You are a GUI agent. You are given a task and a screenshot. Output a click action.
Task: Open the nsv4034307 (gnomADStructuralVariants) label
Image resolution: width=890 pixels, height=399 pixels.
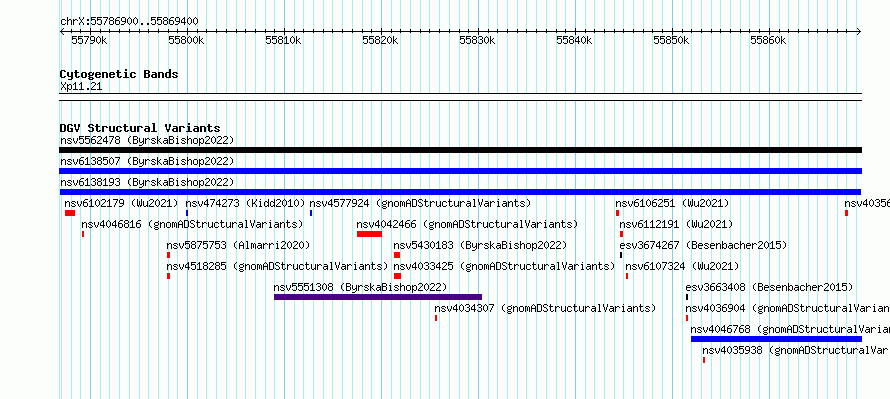(545, 308)
